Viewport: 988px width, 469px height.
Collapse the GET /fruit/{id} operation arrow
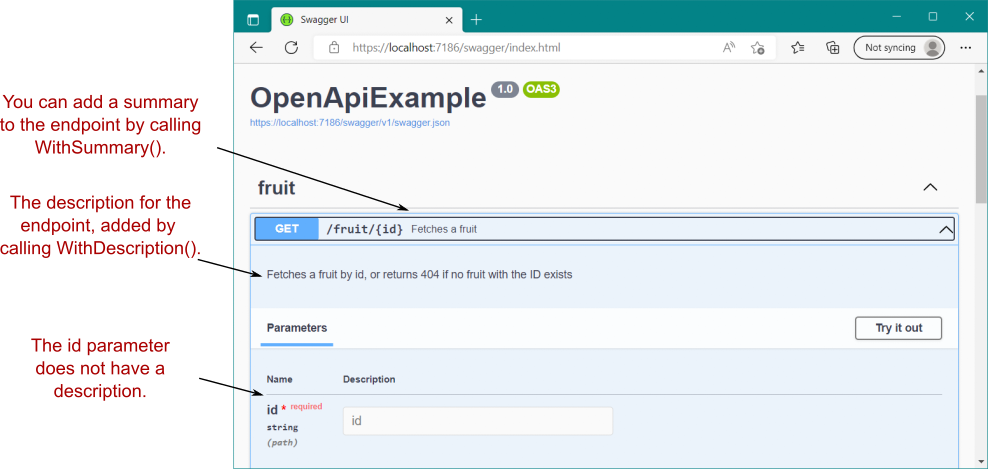pos(946,229)
